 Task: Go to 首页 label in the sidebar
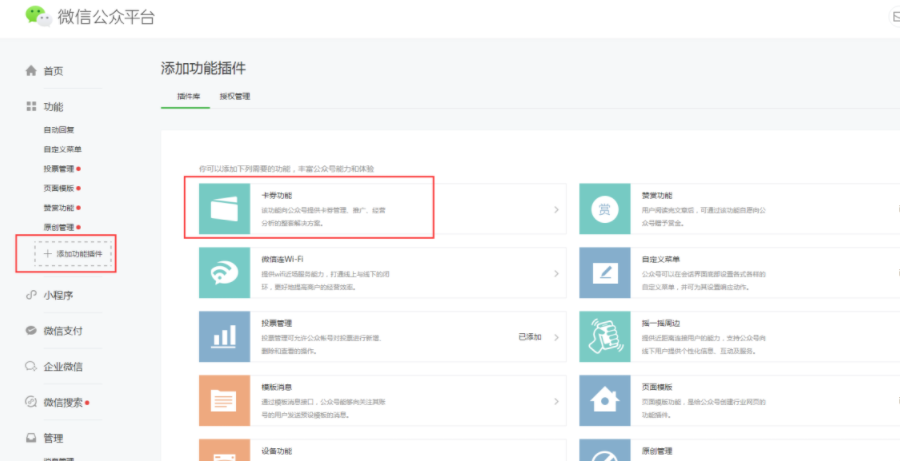coord(53,71)
